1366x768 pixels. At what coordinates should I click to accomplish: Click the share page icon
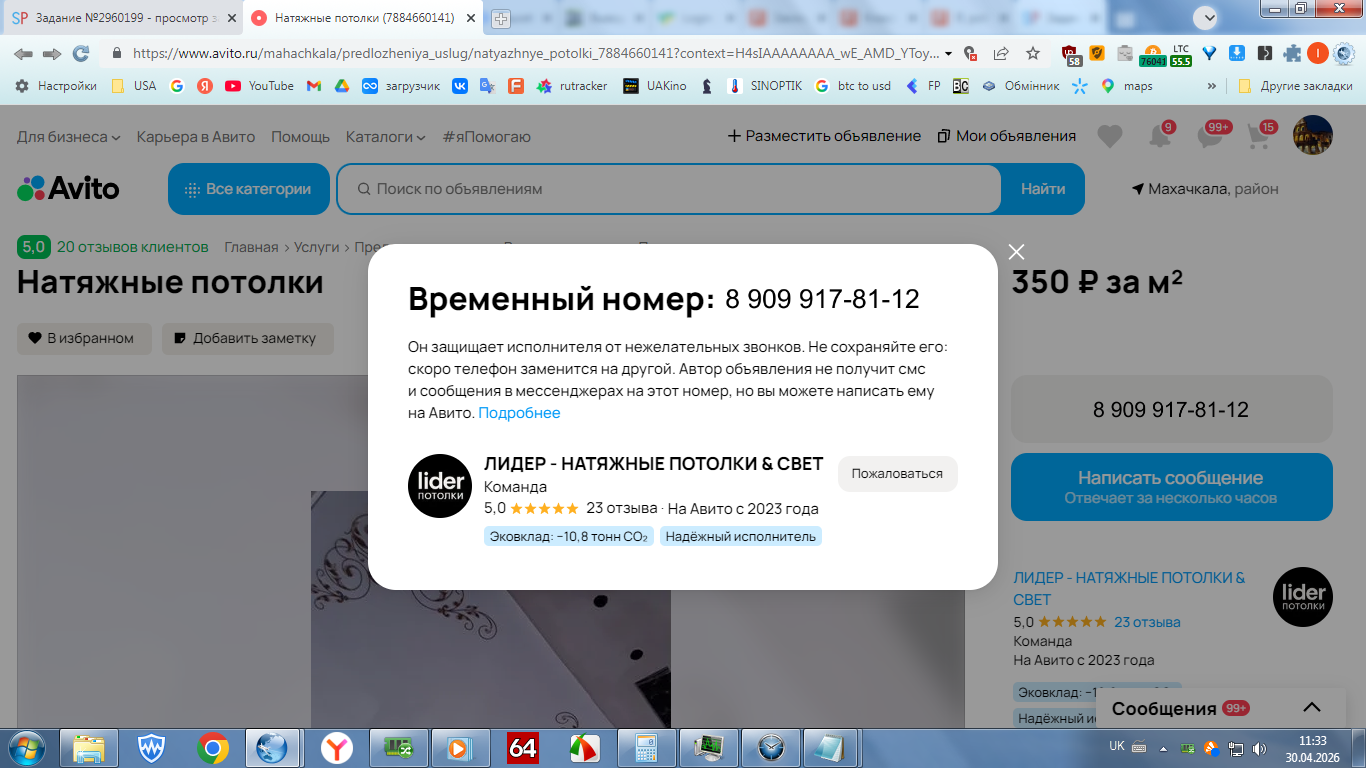coord(1001,53)
